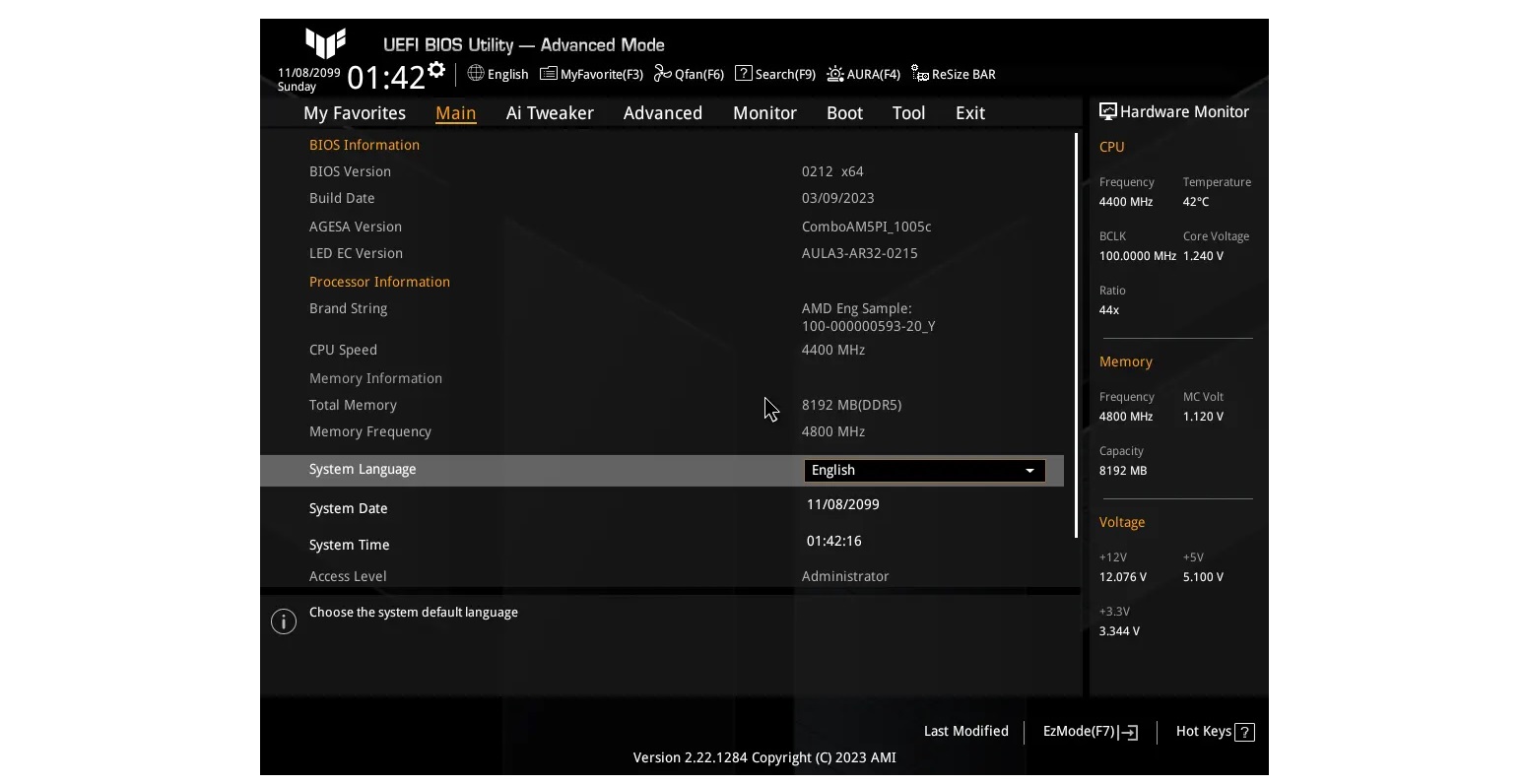Select the Exit tab
Viewport: 1525px width, 784px height.
[x=969, y=113]
